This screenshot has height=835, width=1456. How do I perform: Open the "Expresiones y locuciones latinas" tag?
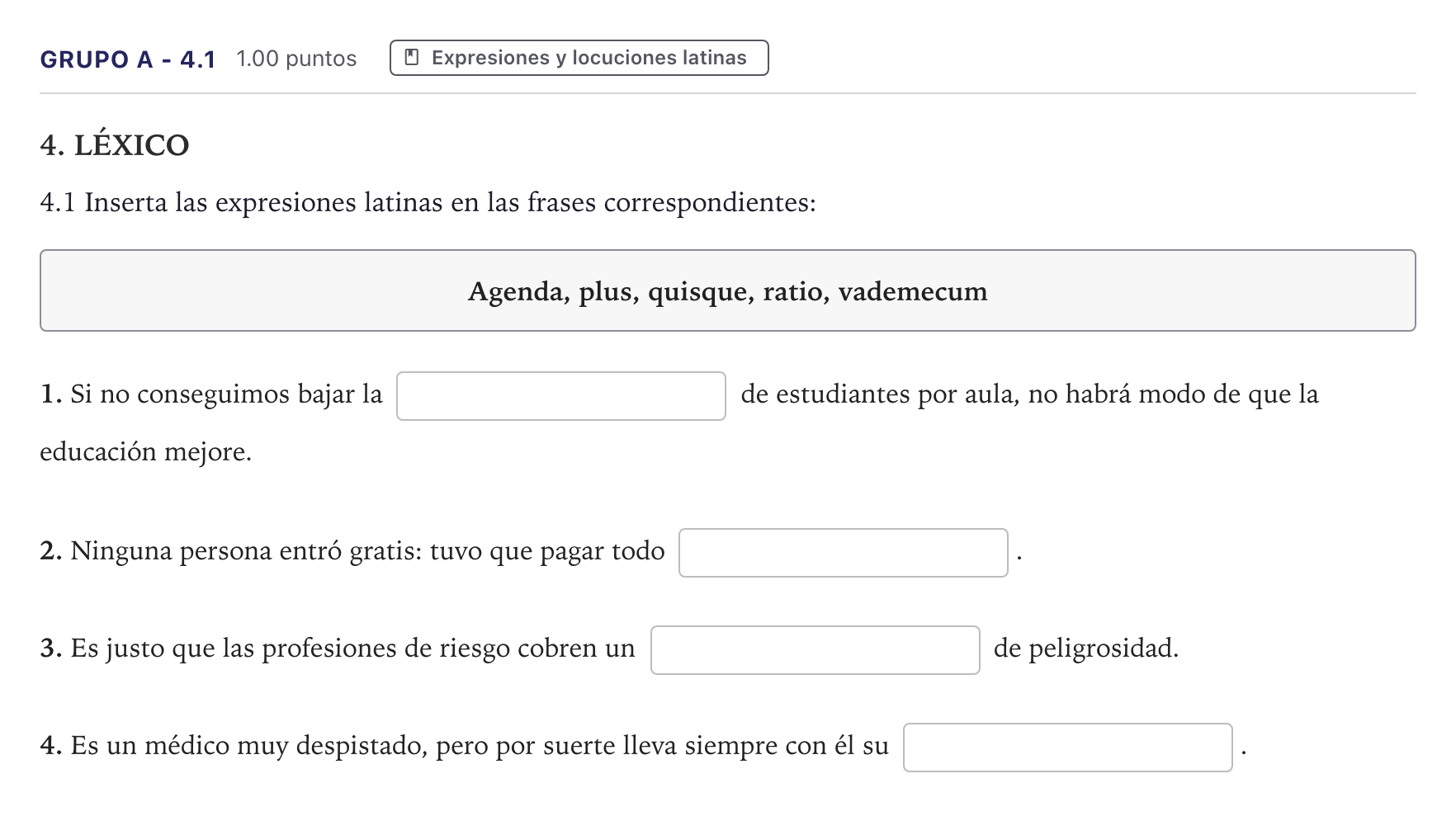(x=579, y=58)
